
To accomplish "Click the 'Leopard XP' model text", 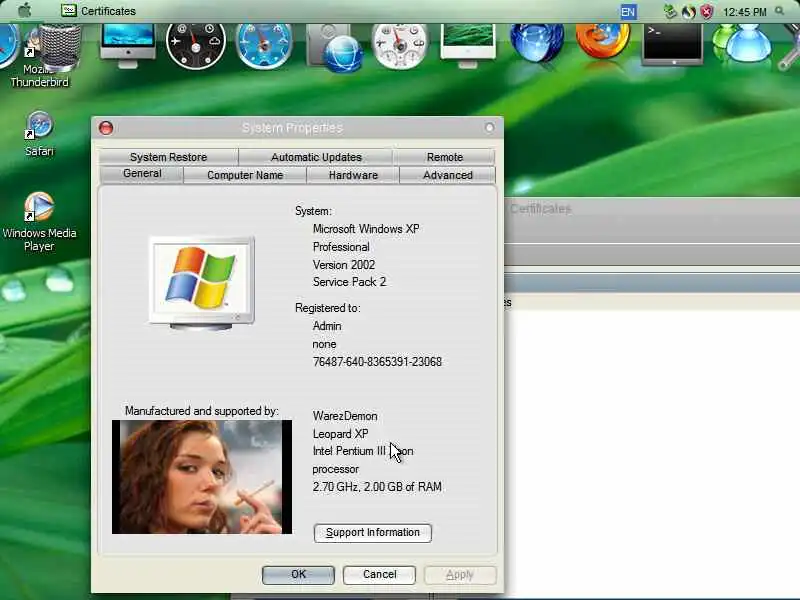I will coord(340,434).
